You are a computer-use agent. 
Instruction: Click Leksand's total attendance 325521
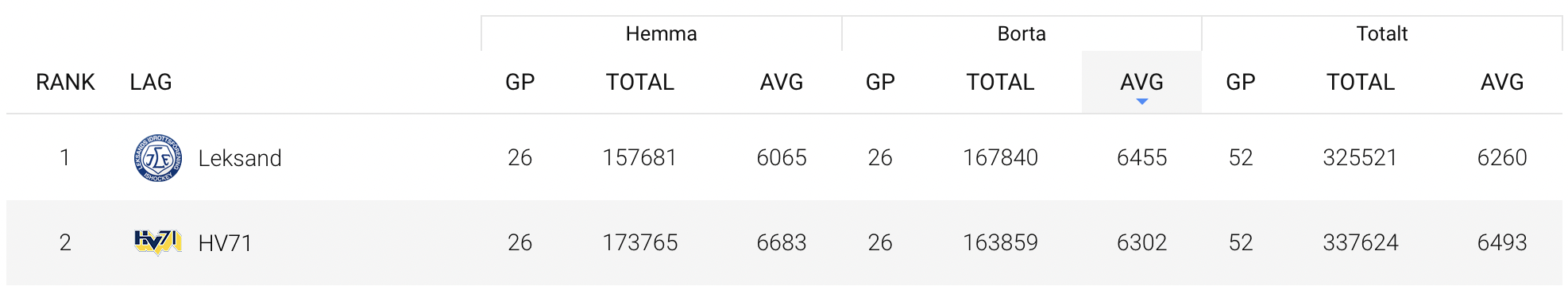point(1360,157)
